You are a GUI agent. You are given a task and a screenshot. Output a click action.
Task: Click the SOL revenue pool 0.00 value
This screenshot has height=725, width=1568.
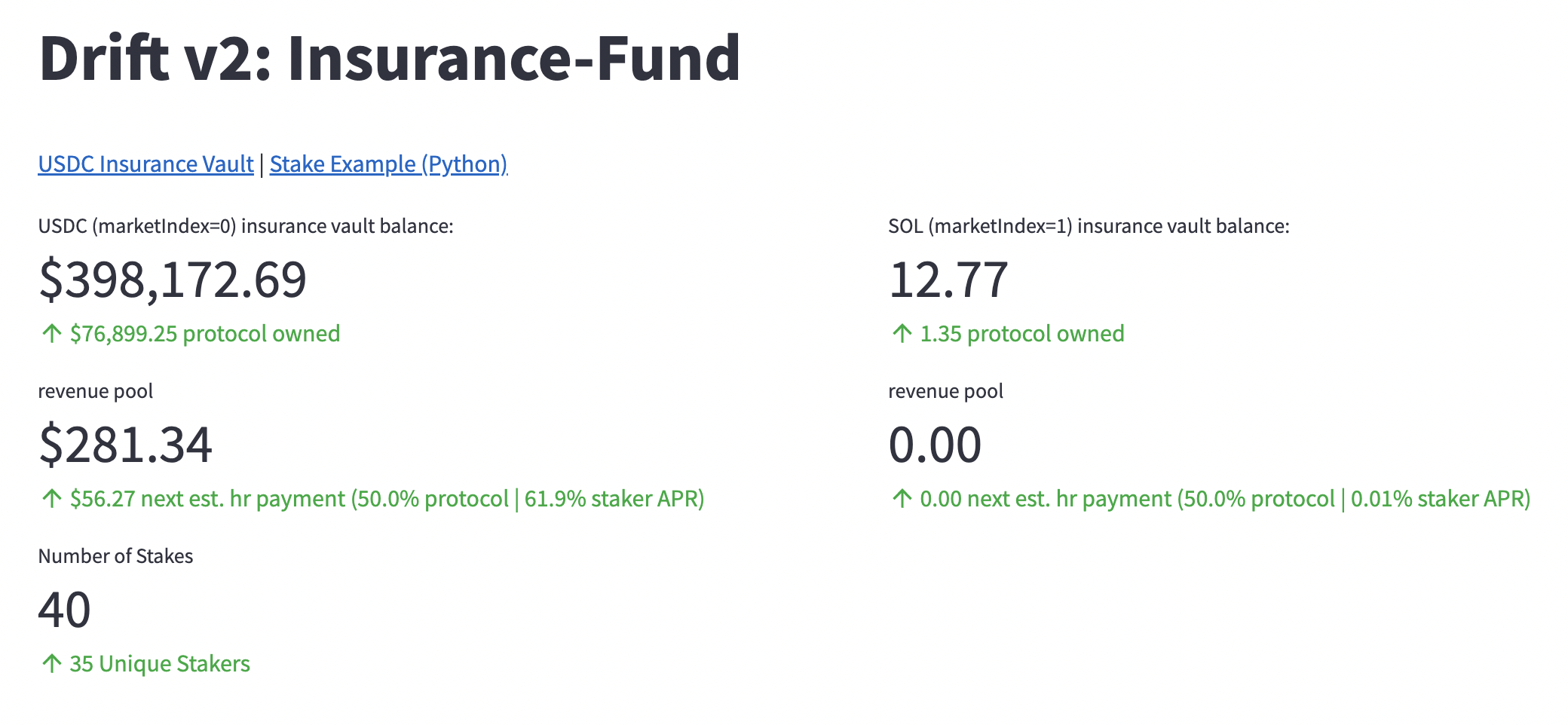pyautogui.click(x=935, y=445)
